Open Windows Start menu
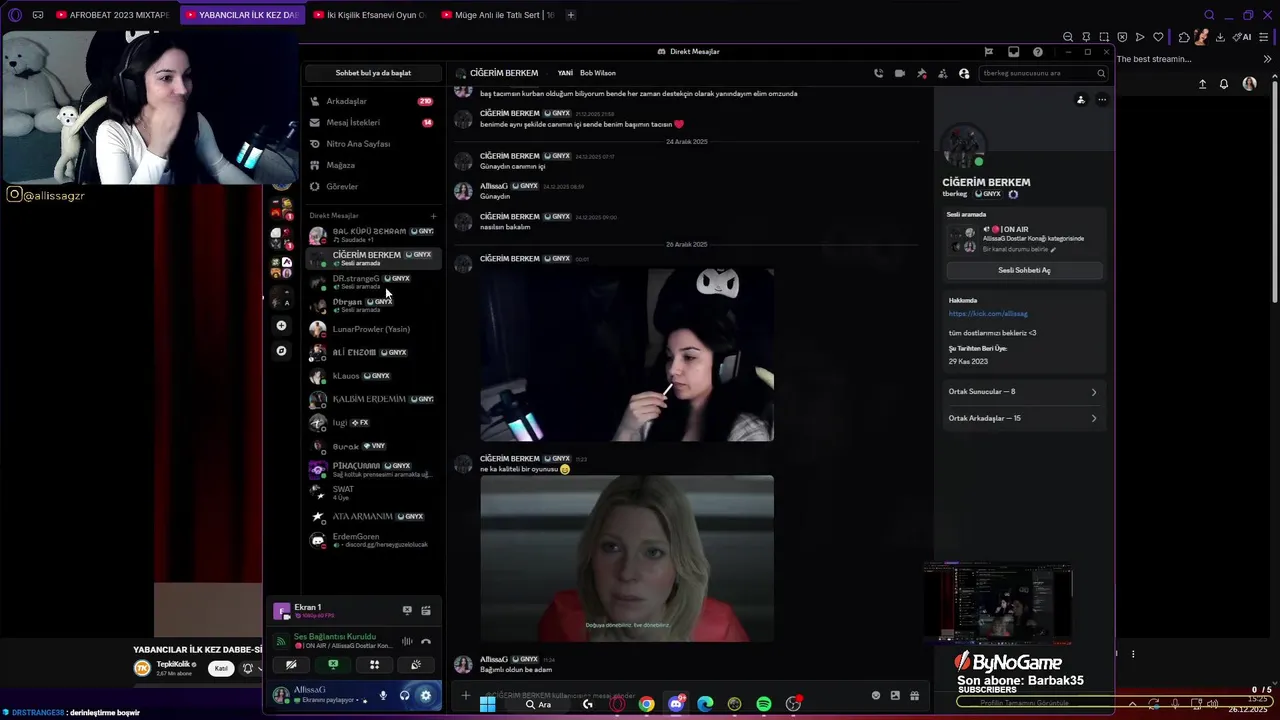This screenshot has width=1280, height=720. [x=487, y=704]
